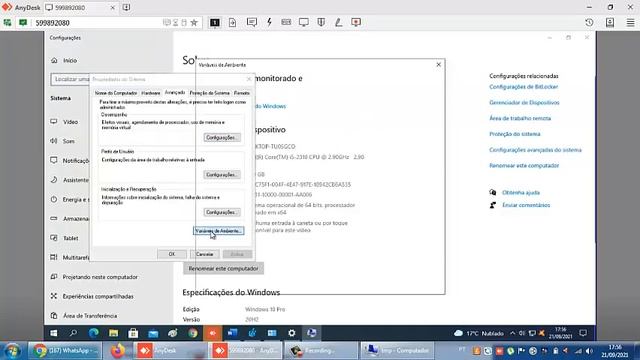Go to Início in settings sidebar
Screen dimensions: 640x360
pyautogui.click(x=70, y=60)
